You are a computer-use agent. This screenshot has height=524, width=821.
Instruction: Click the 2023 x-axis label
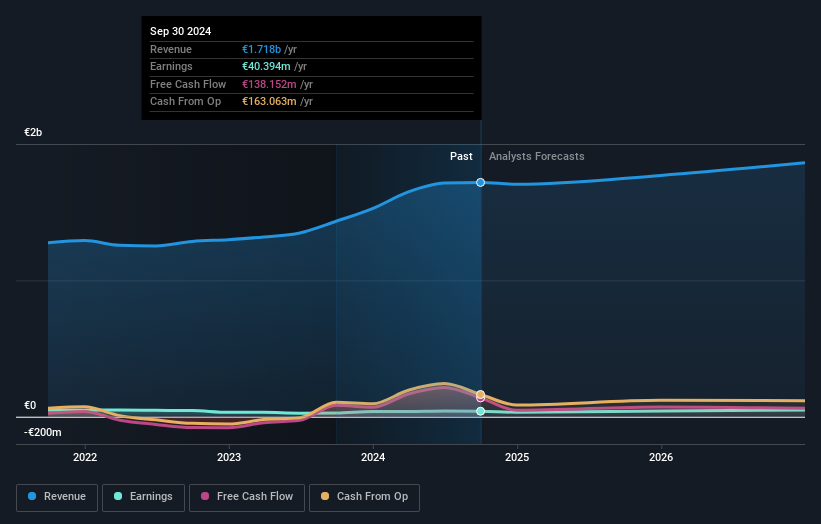click(x=229, y=457)
